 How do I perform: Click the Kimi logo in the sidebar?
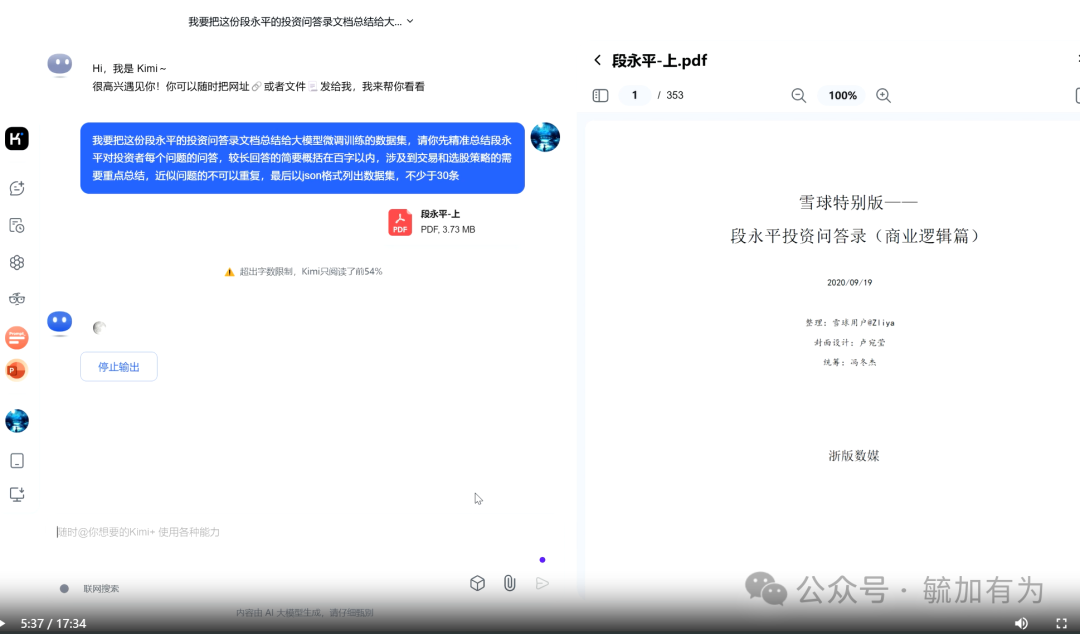[x=17, y=139]
